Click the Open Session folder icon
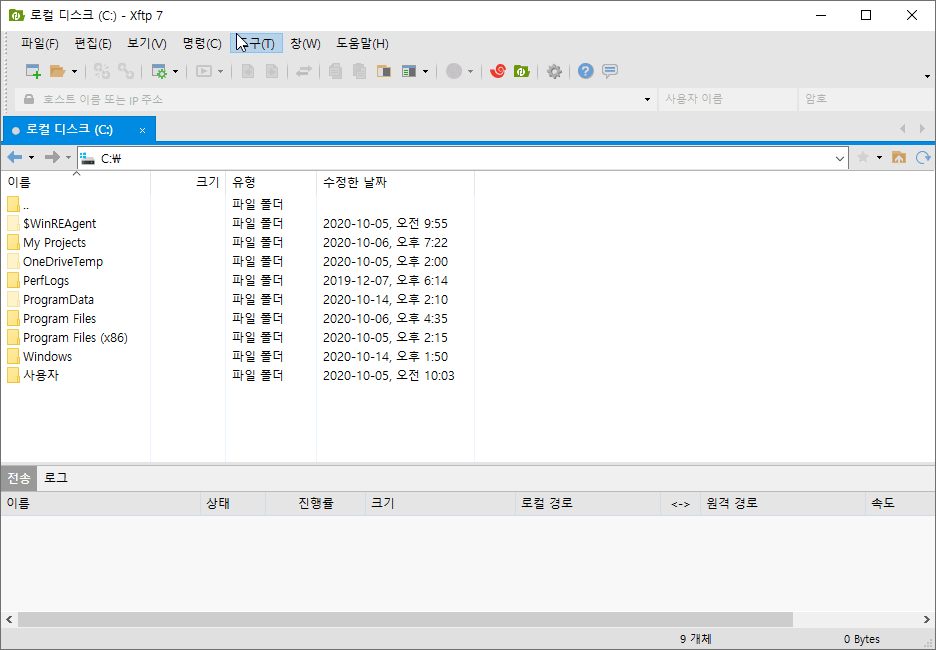The width and height of the screenshot is (936, 650). pyautogui.click(x=57, y=72)
